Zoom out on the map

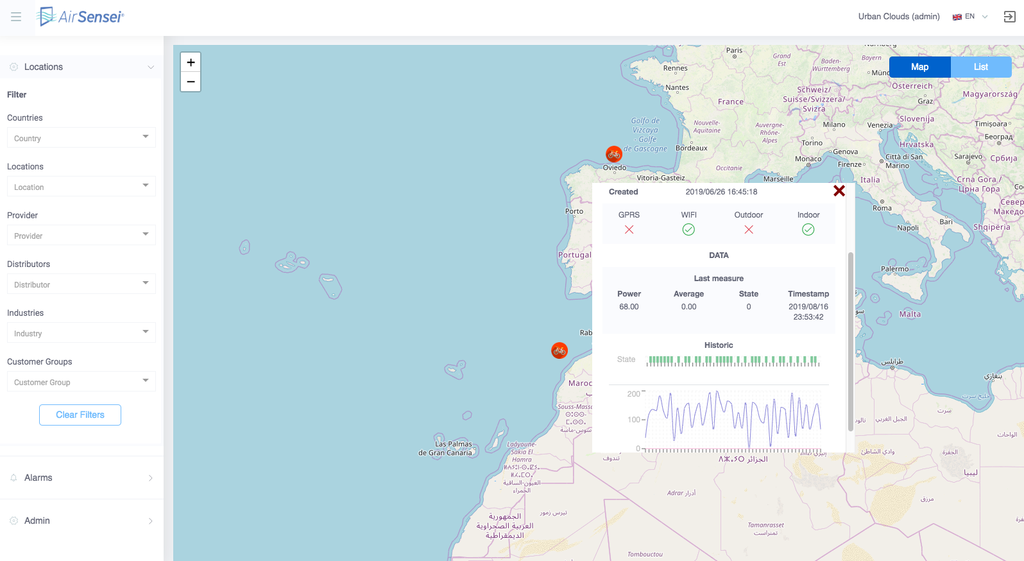[190, 82]
